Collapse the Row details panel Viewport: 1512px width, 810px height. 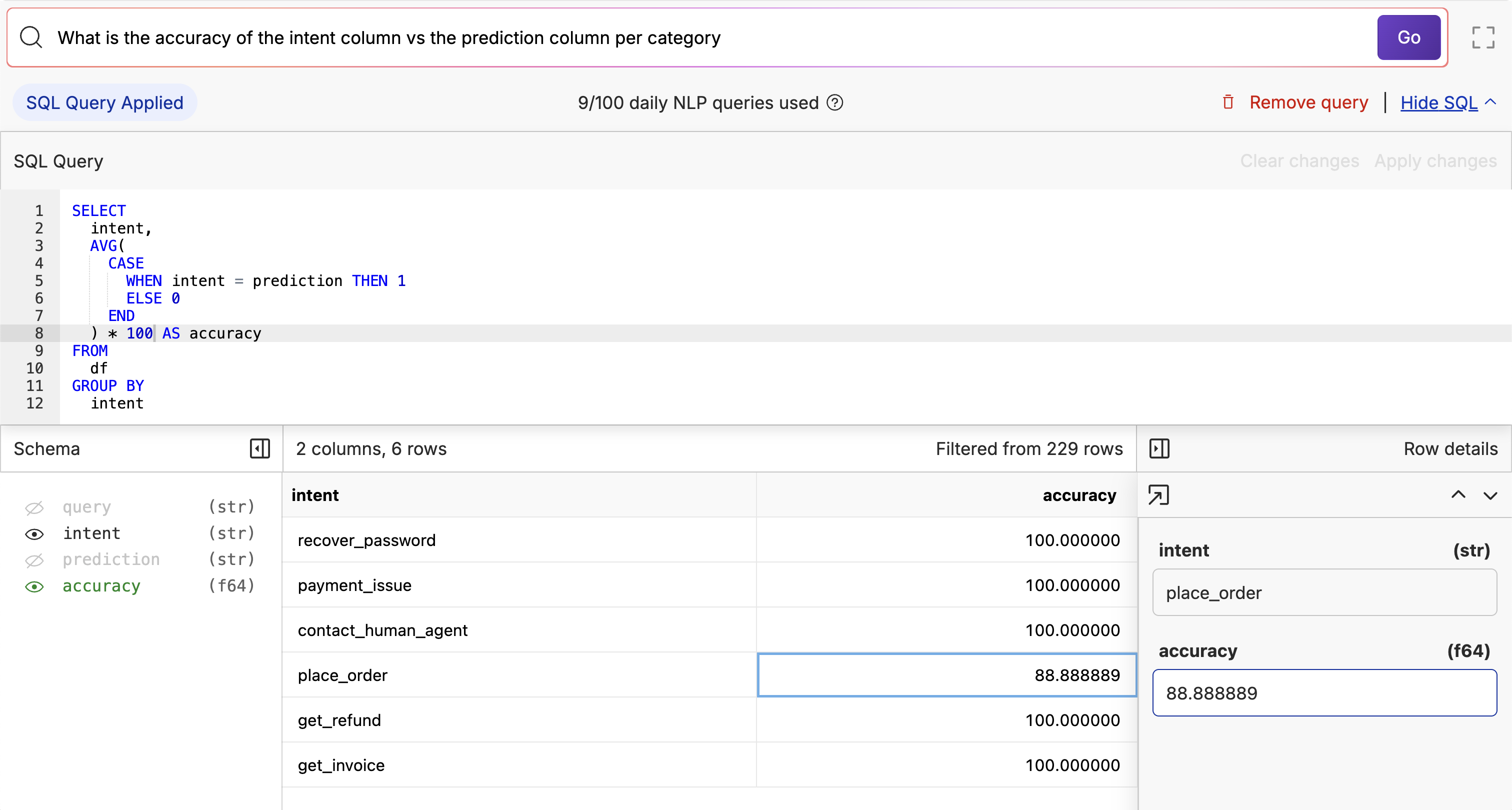[x=1159, y=449]
